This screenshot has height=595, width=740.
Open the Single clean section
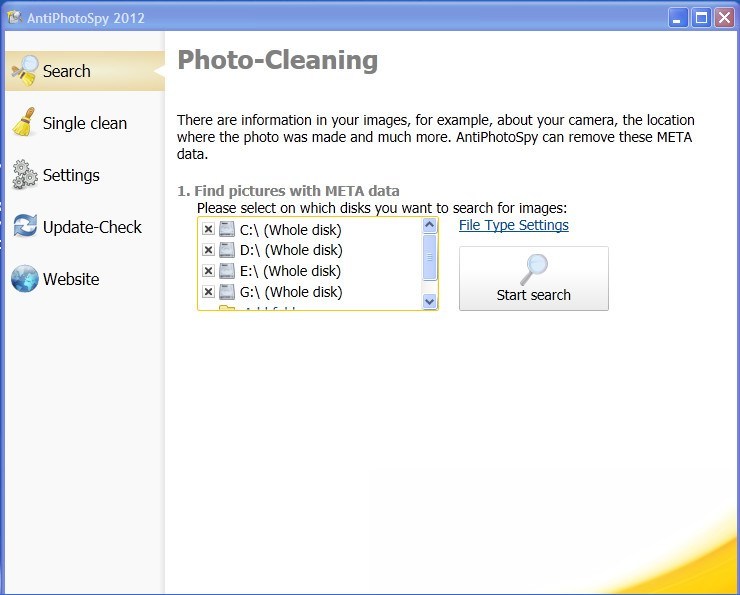[85, 123]
